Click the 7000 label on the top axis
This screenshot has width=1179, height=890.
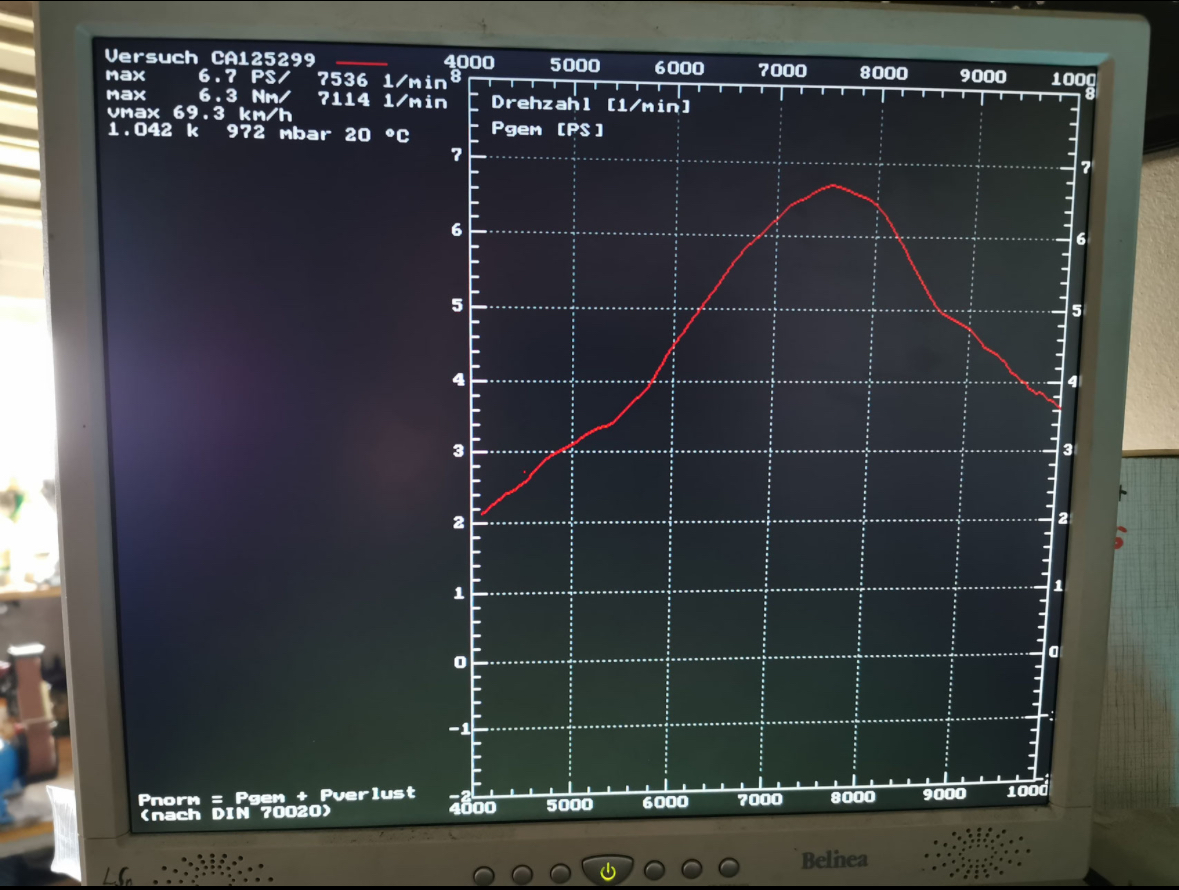[x=782, y=71]
